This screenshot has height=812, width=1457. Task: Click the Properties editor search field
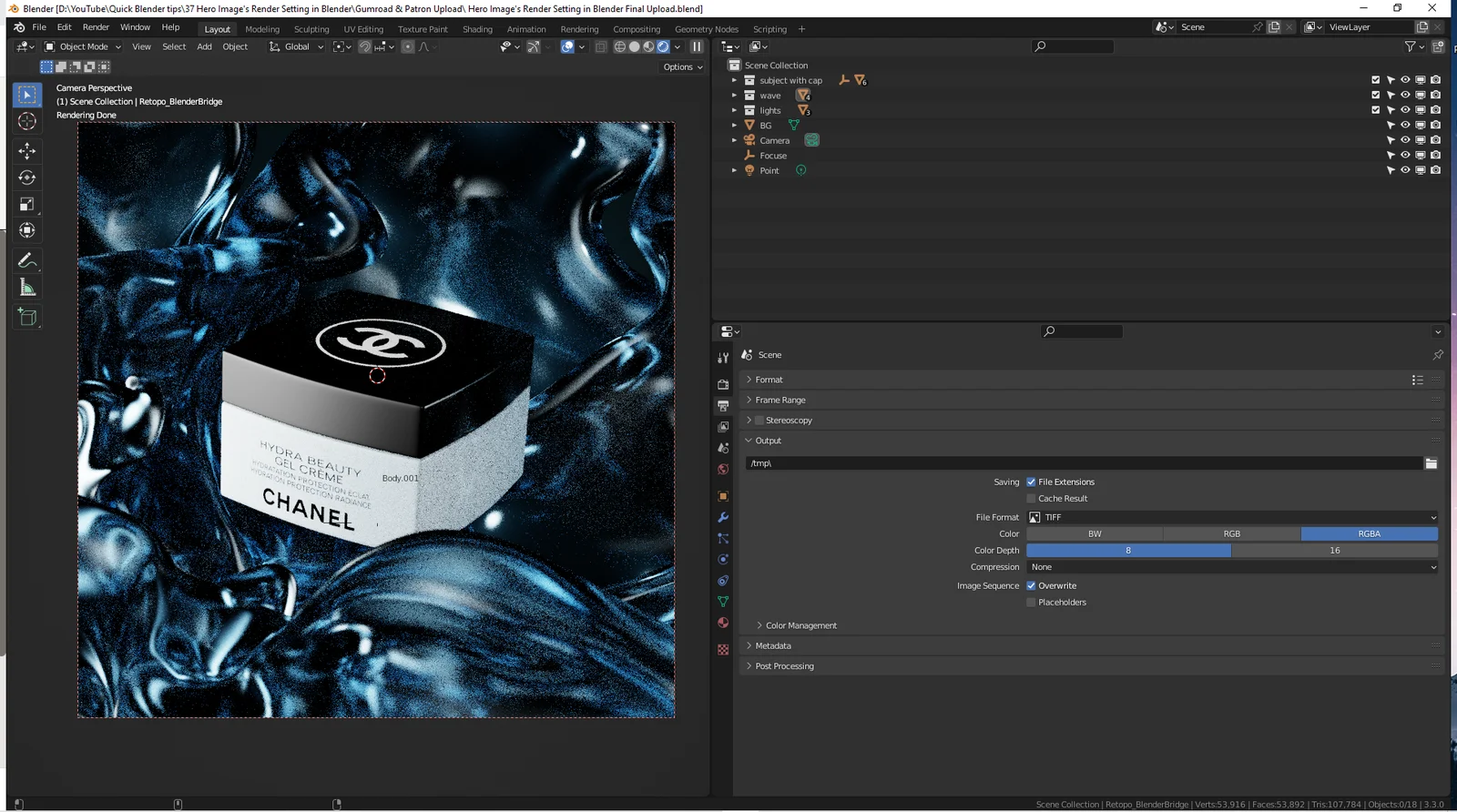click(x=1082, y=331)
